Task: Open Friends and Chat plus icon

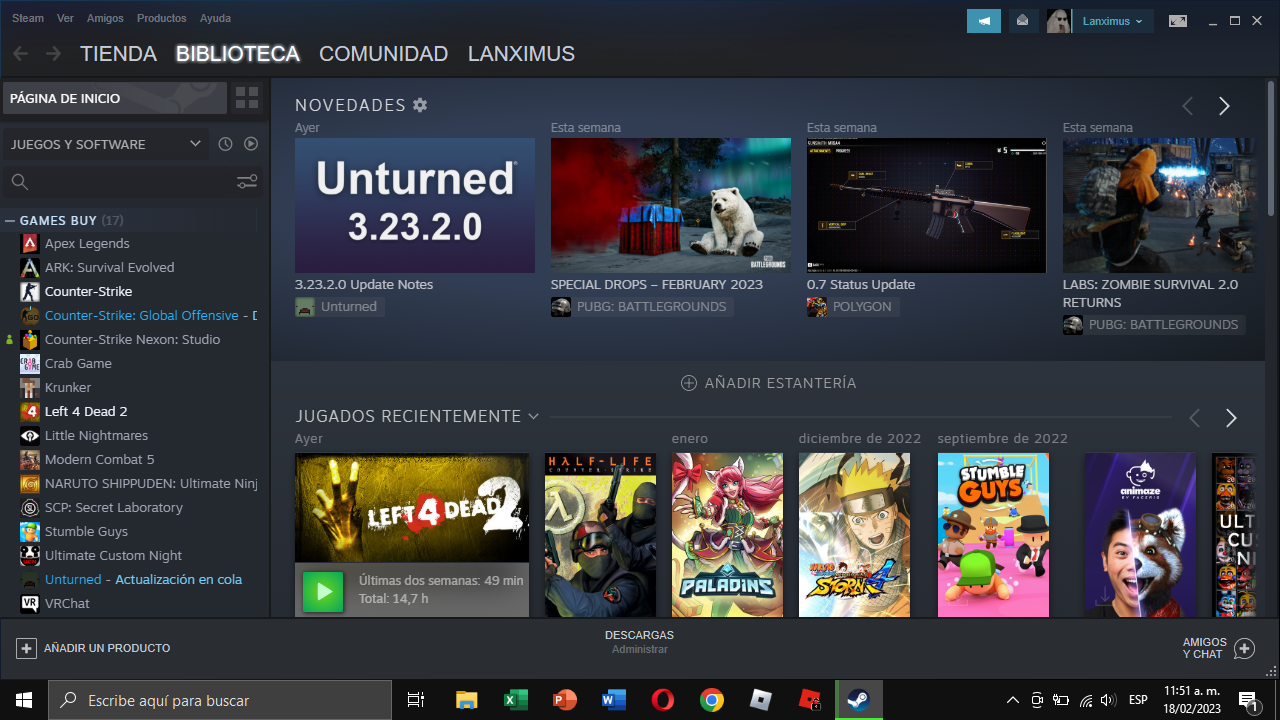Action: [x=1244, y=648]
